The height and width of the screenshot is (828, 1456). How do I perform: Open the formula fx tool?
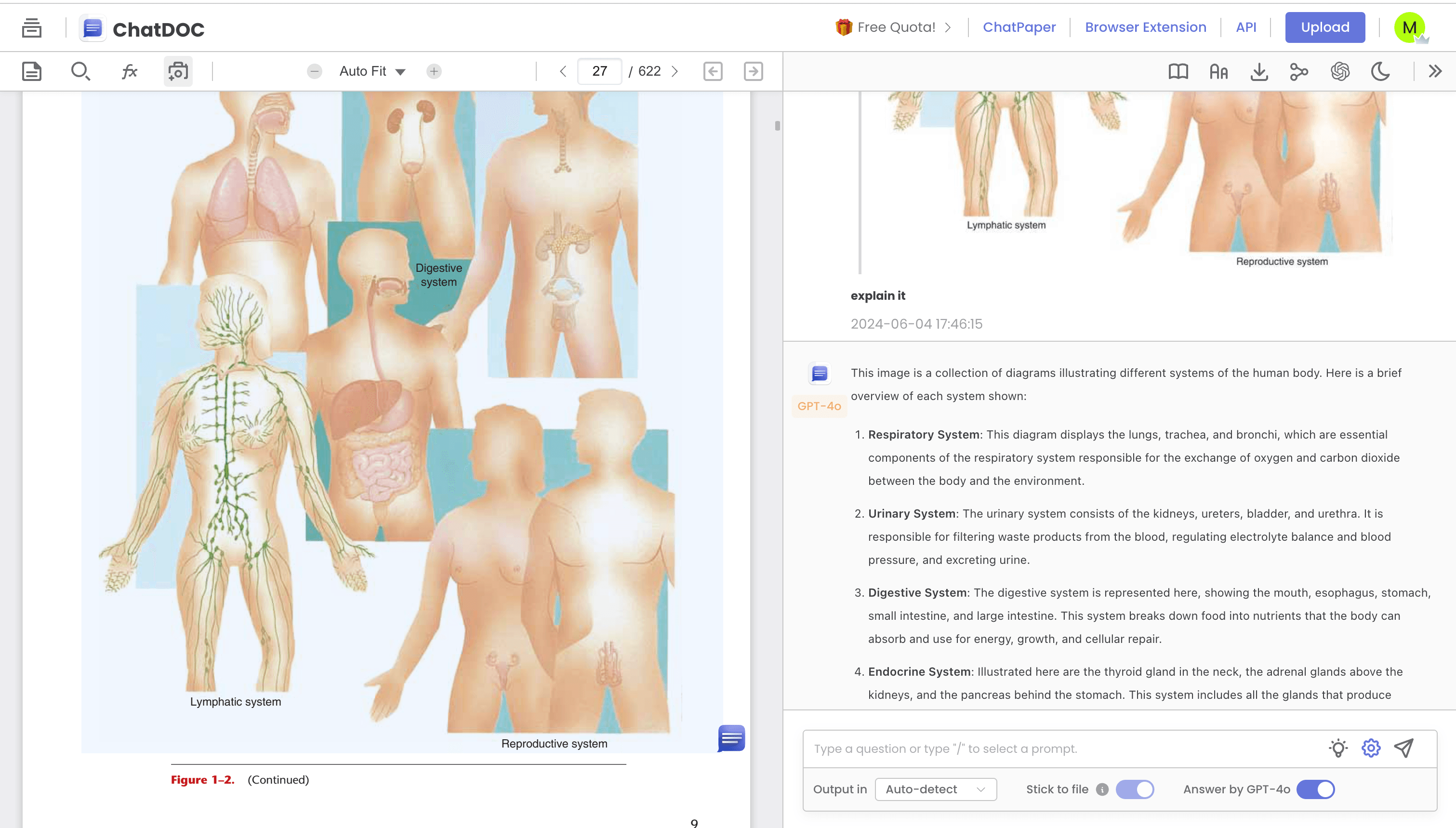[x=130, y=71]
